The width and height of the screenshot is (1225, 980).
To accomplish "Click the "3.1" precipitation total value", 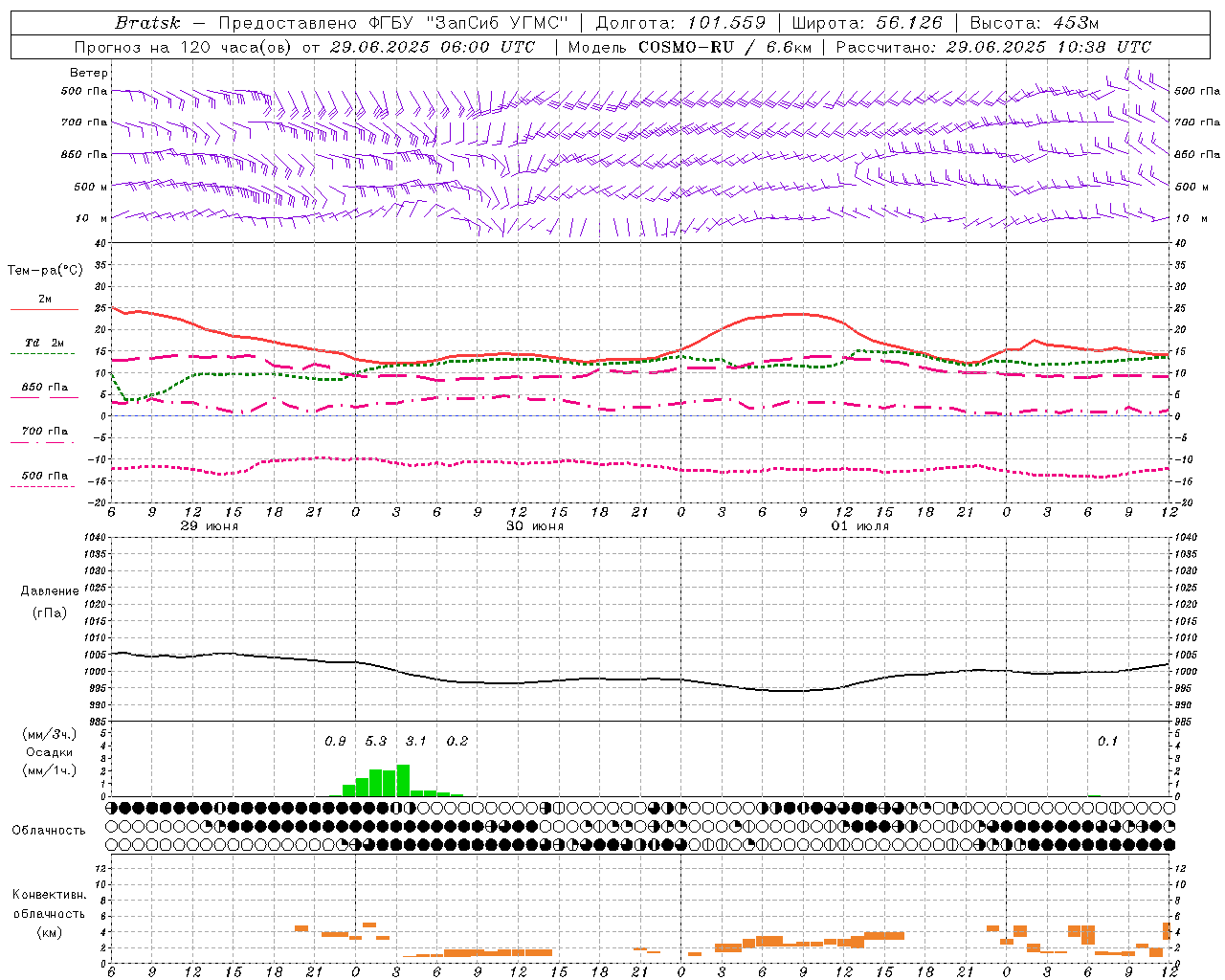I will tap(416, 741).
